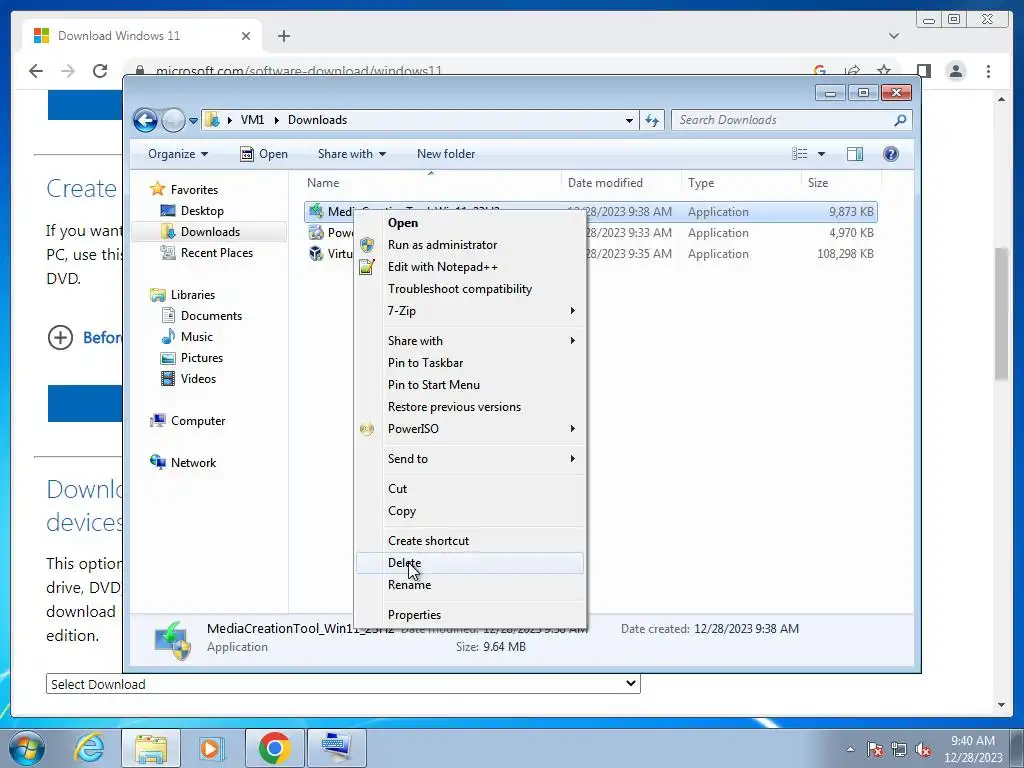The width and height of the screenshot is (1024, 768).
Task: Choose Copy in context menu
Action: tap(470, 511)
